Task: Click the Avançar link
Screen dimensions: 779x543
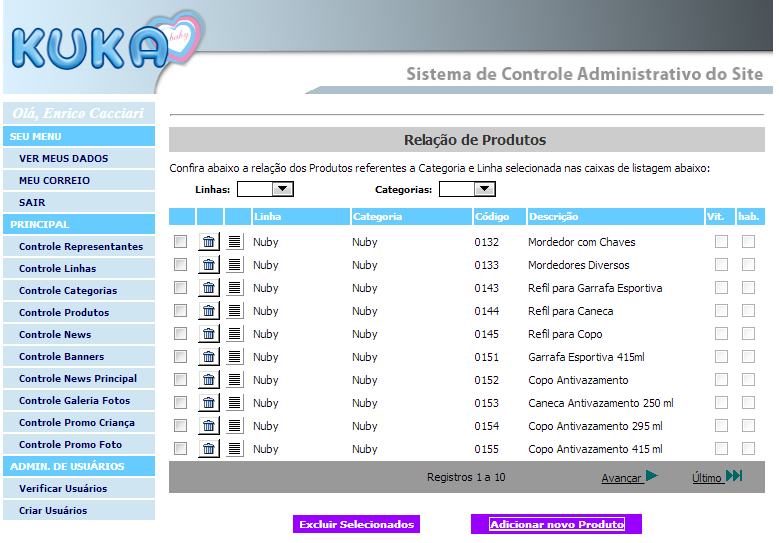Action: coord(621,478)
